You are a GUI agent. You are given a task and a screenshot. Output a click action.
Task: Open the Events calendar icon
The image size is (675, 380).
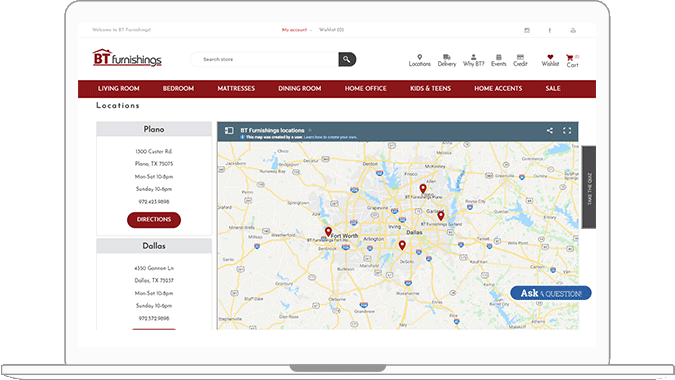point(499,57)
